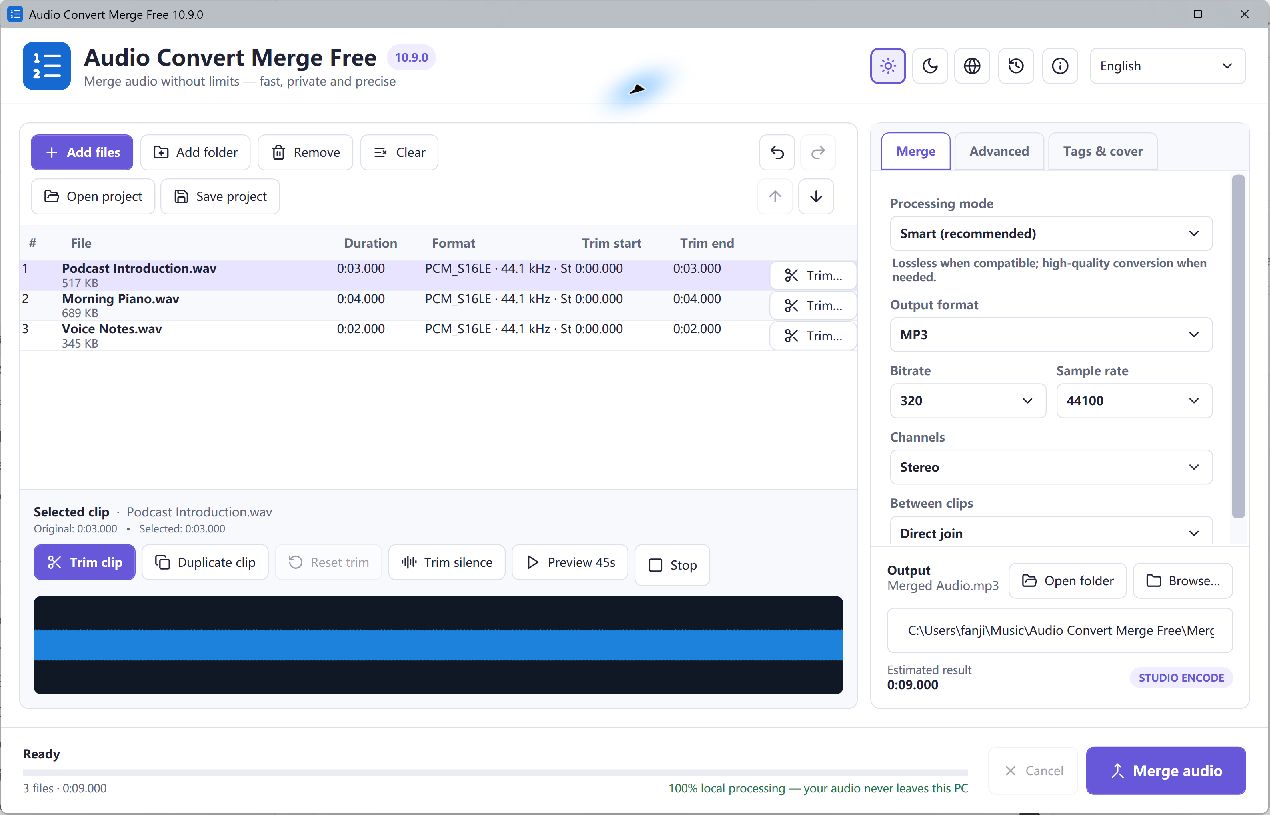The height and width of the screenshot is (815, 1270).
Task: Switch to the Tags & cover tab
Action: pyautogui.click(x=1102, y=151)
